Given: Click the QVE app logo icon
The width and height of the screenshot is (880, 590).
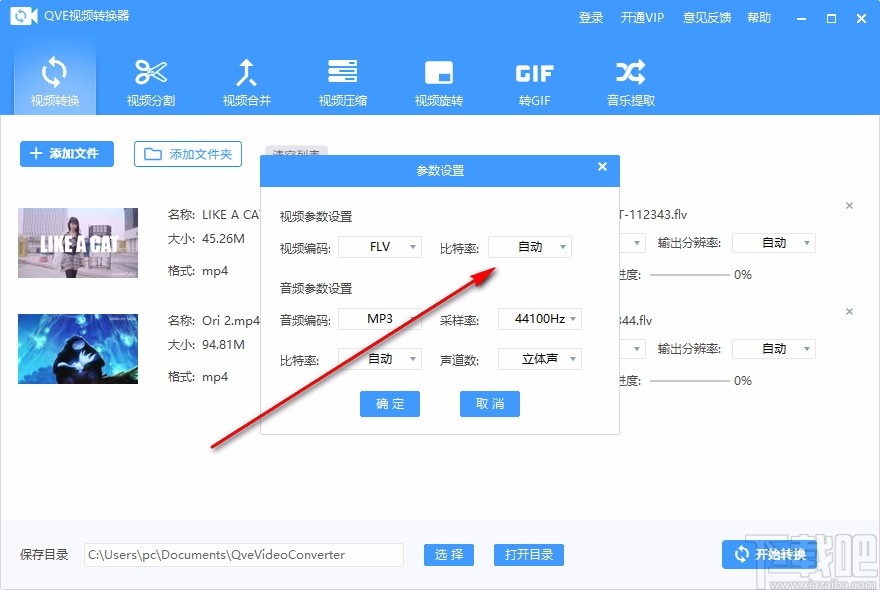Looking at the screenshot, I should click(22, 16).
